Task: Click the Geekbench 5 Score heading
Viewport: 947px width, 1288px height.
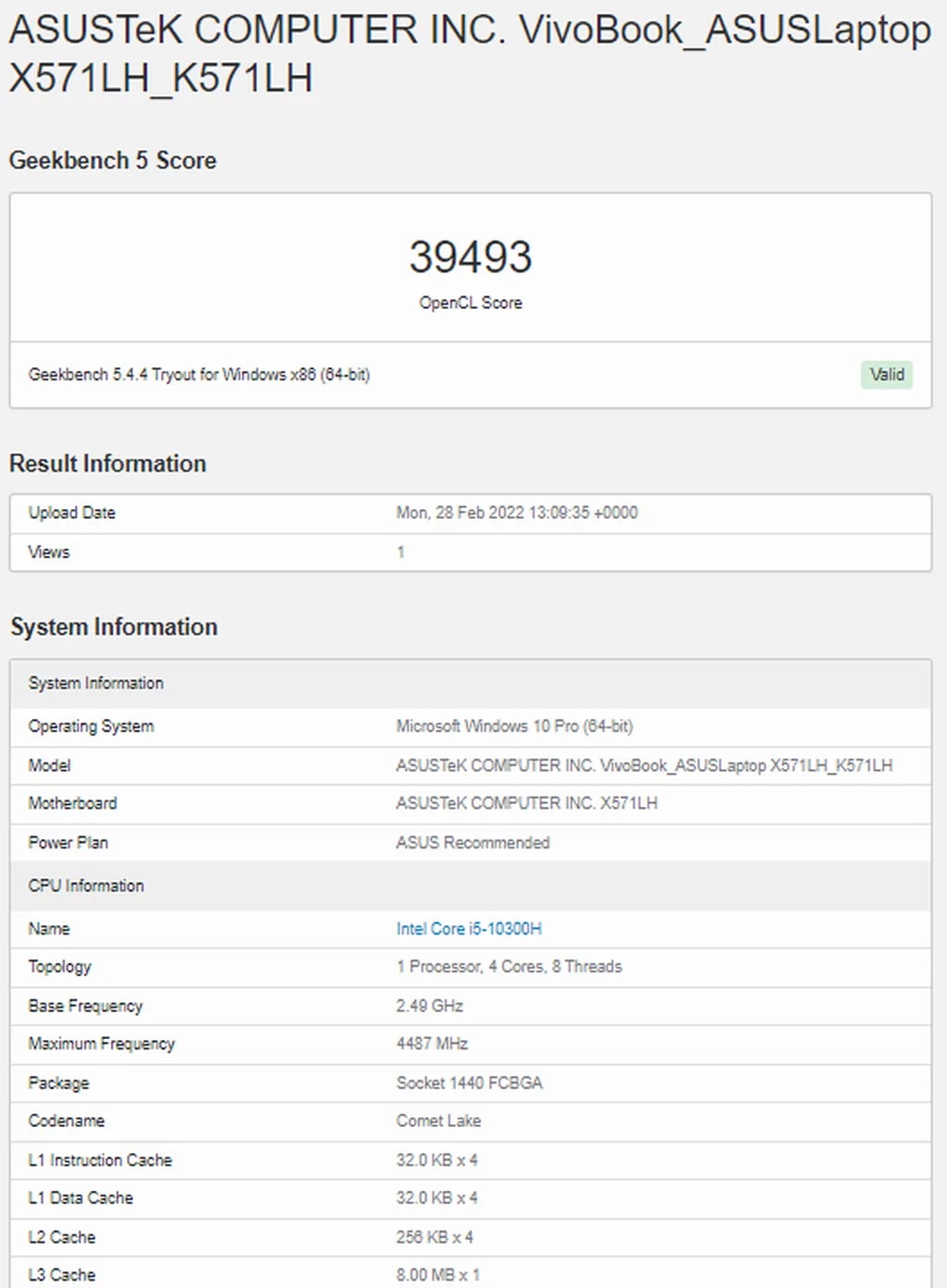Action: 113,160
